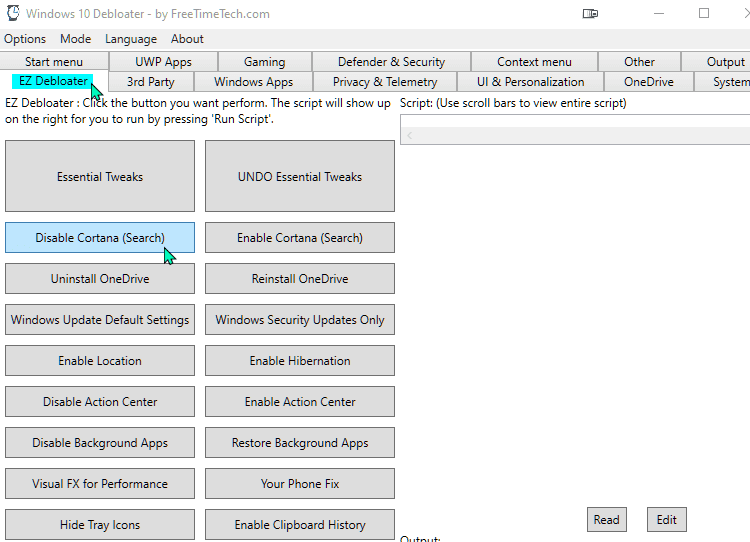Screen dimensions: 750x542
Task: Click Disable Action Center
Action: [x=100, y=401]
